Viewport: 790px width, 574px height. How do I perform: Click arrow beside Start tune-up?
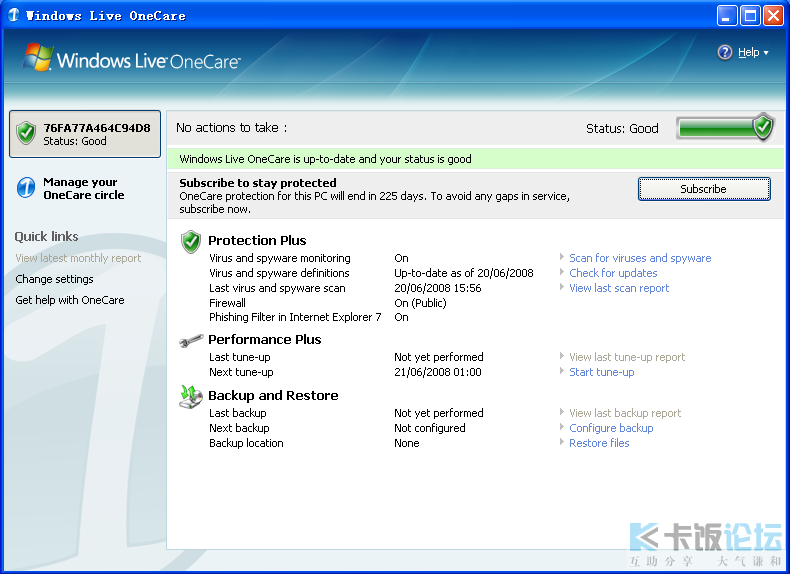[x=562, y=371]
